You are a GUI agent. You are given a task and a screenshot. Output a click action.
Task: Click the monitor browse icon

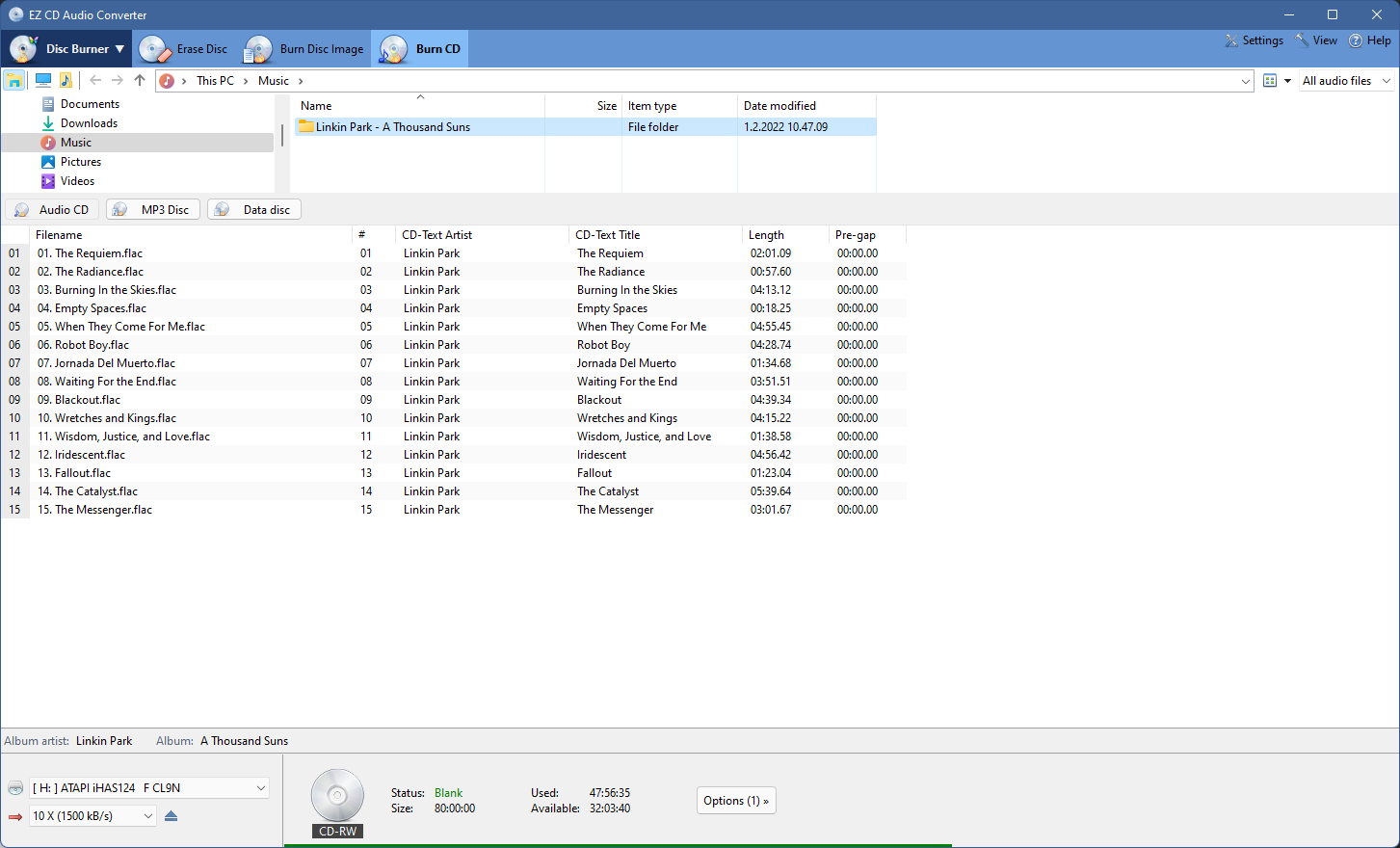point(42,80)
